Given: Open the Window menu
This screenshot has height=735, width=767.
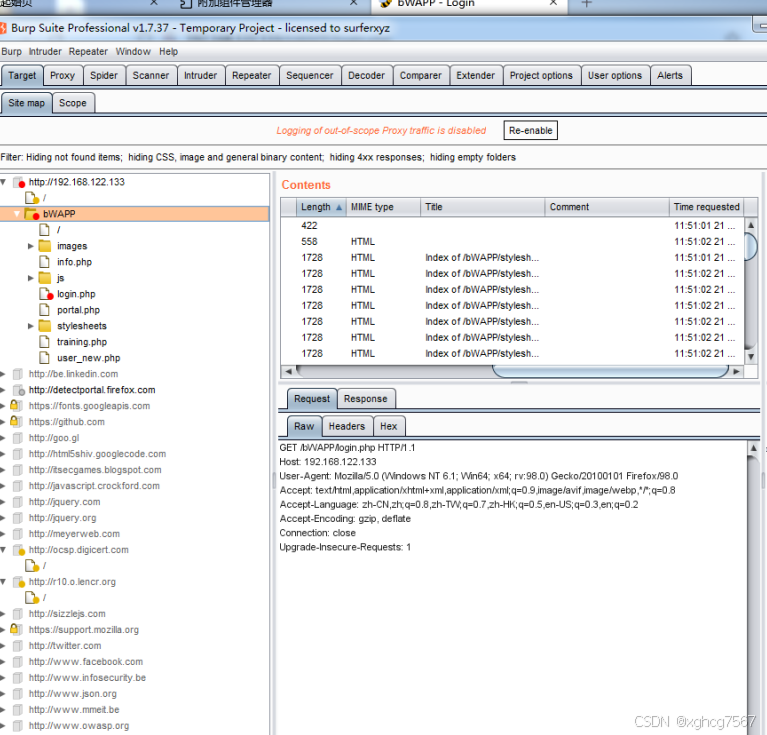Looking at the screenshot, I should pos(133,51).
